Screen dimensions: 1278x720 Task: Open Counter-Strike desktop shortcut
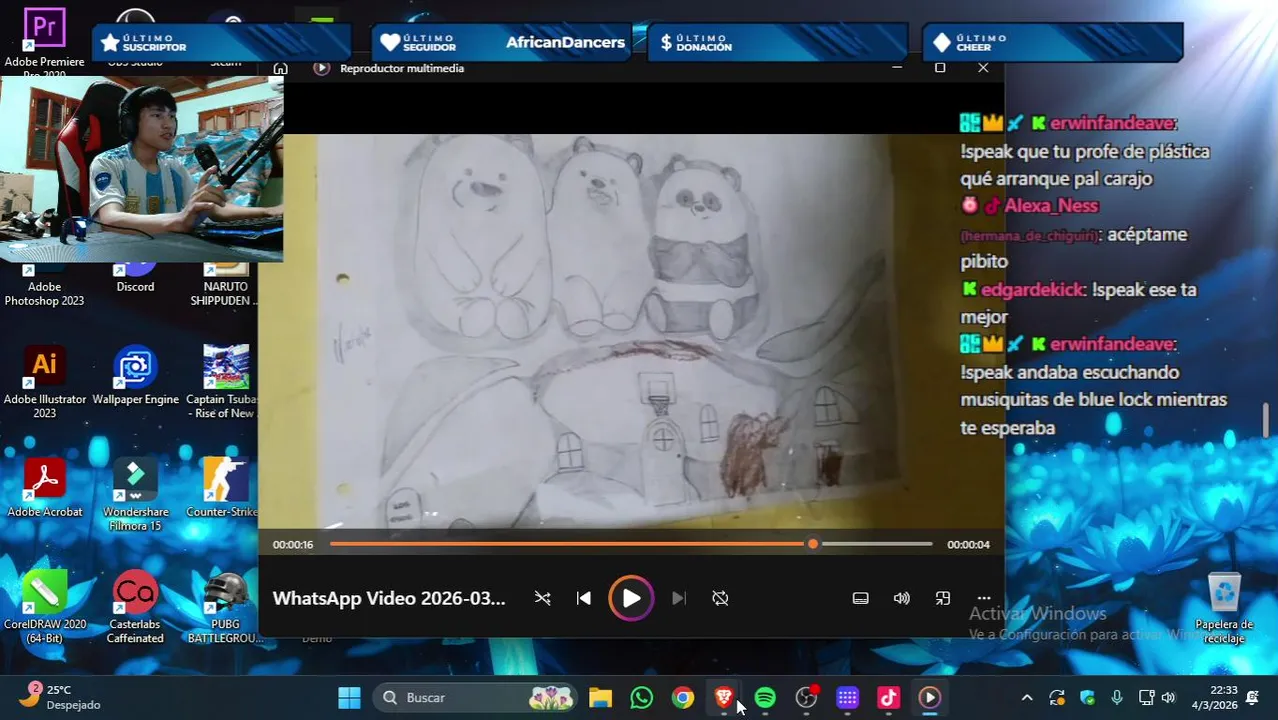click(224, 489)
